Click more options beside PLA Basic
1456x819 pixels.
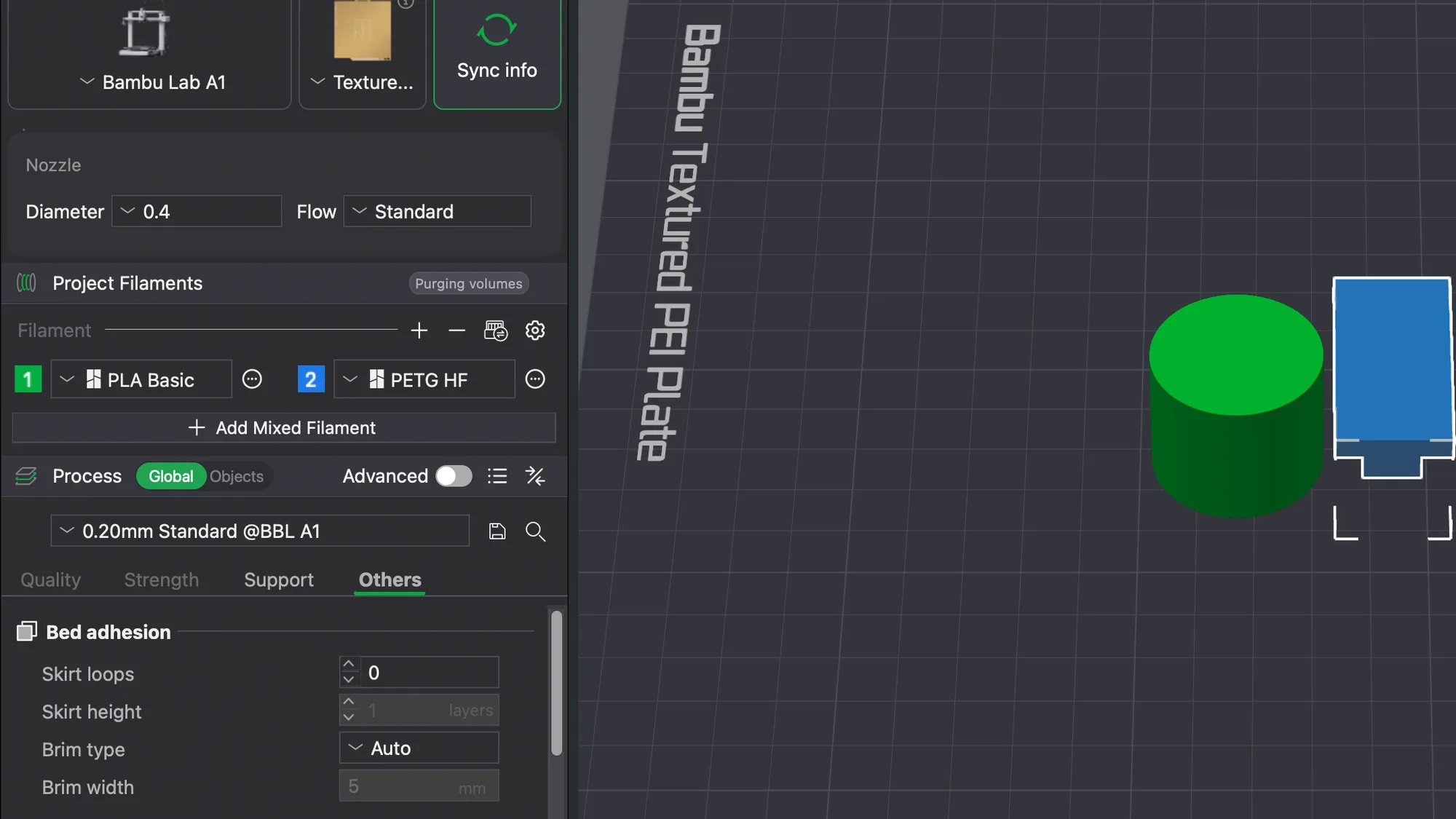point(252,379)
